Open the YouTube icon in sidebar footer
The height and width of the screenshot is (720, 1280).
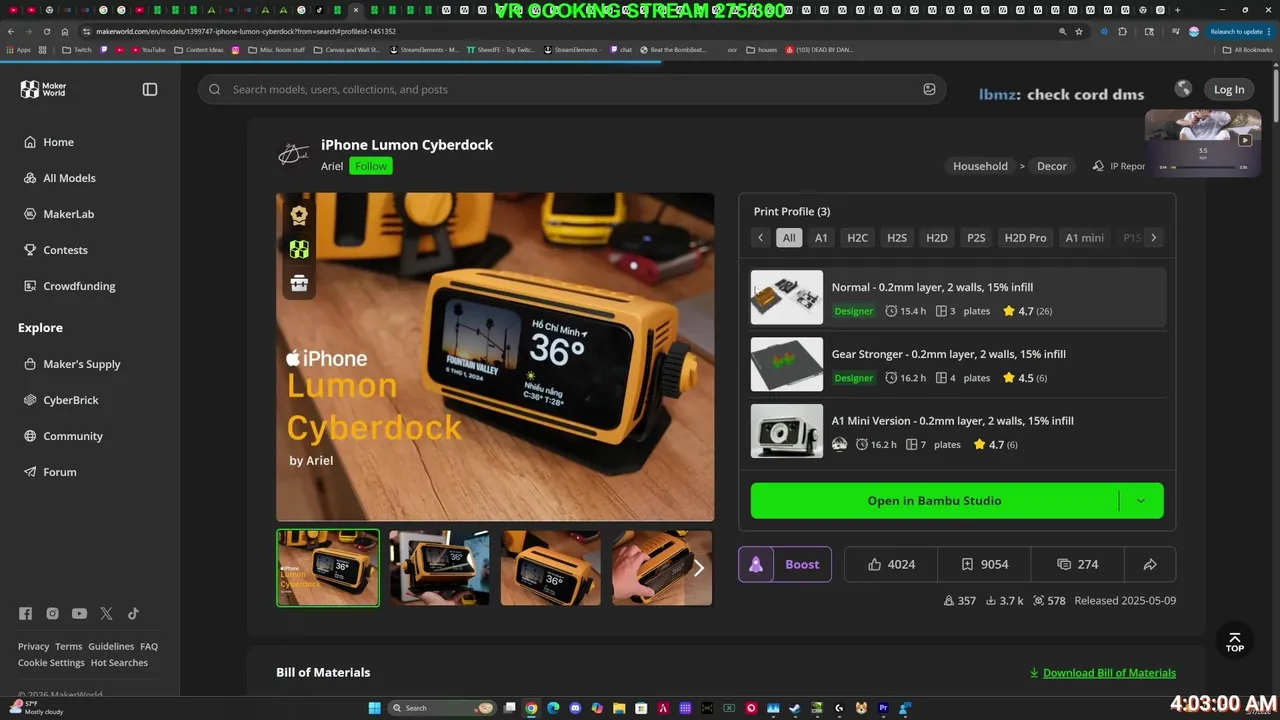tap(79, 614)
